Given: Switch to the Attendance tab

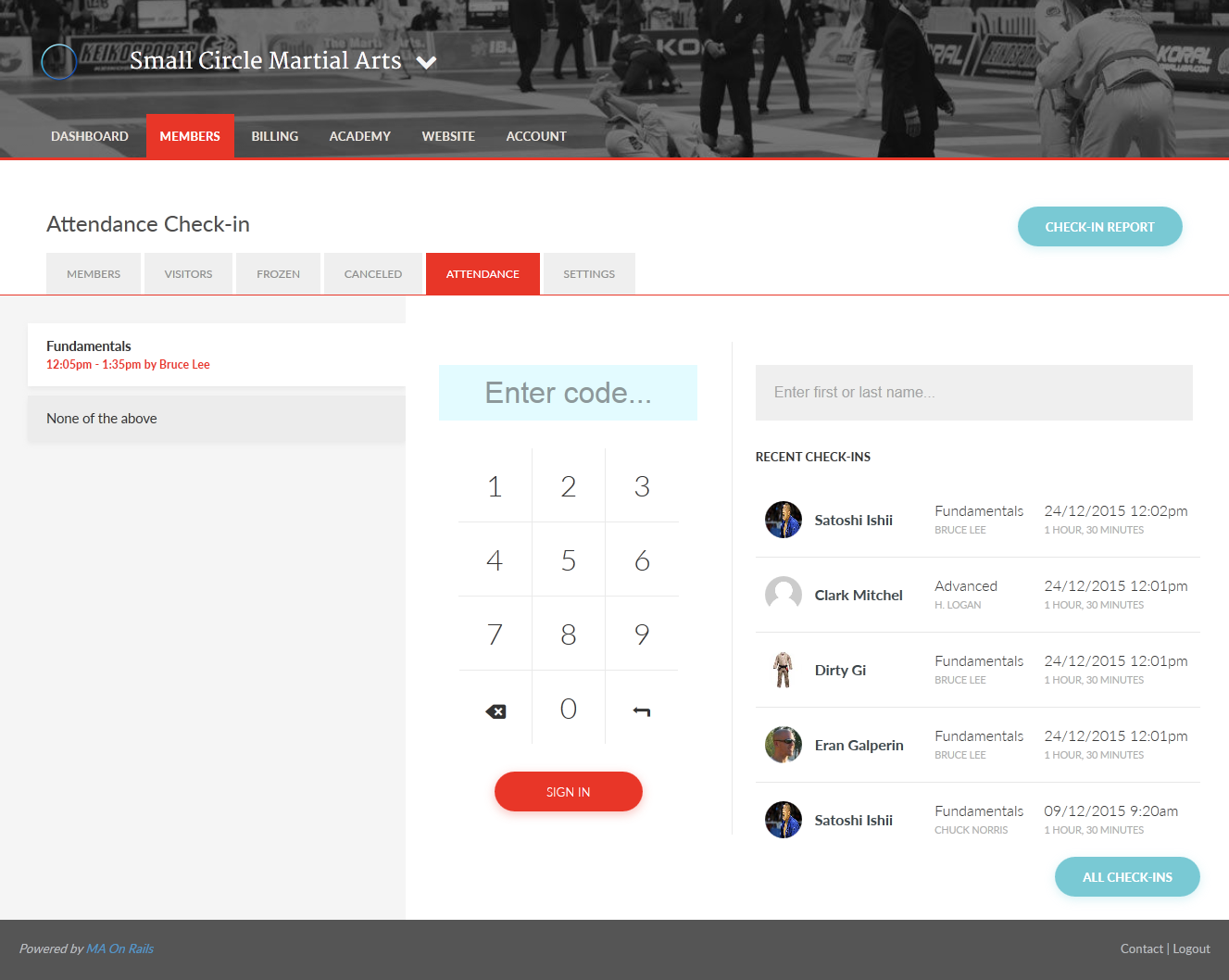Looking at the screenshot, I should click(x=483, y=273).
